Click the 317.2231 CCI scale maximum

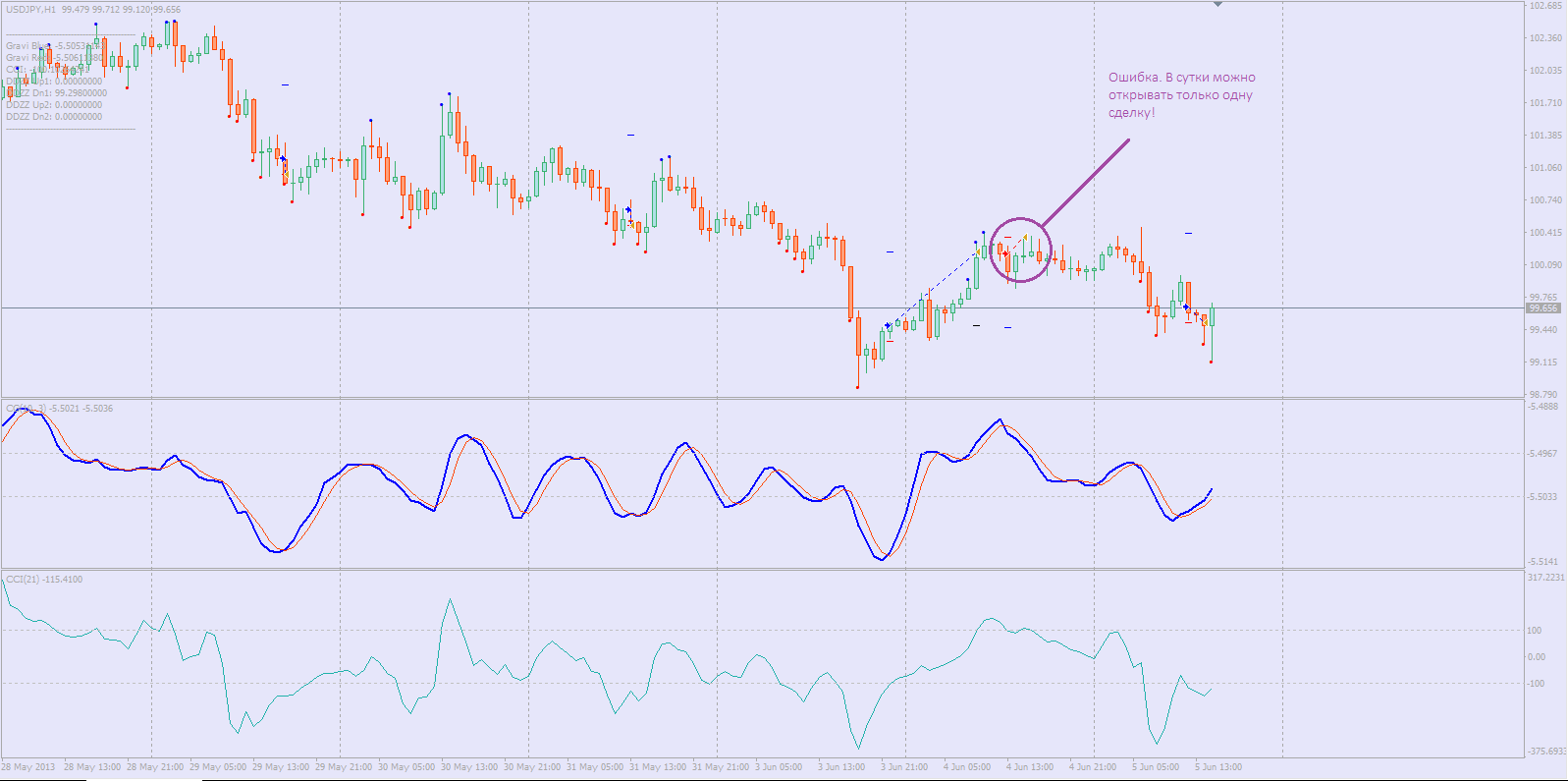pos(1546,578)
